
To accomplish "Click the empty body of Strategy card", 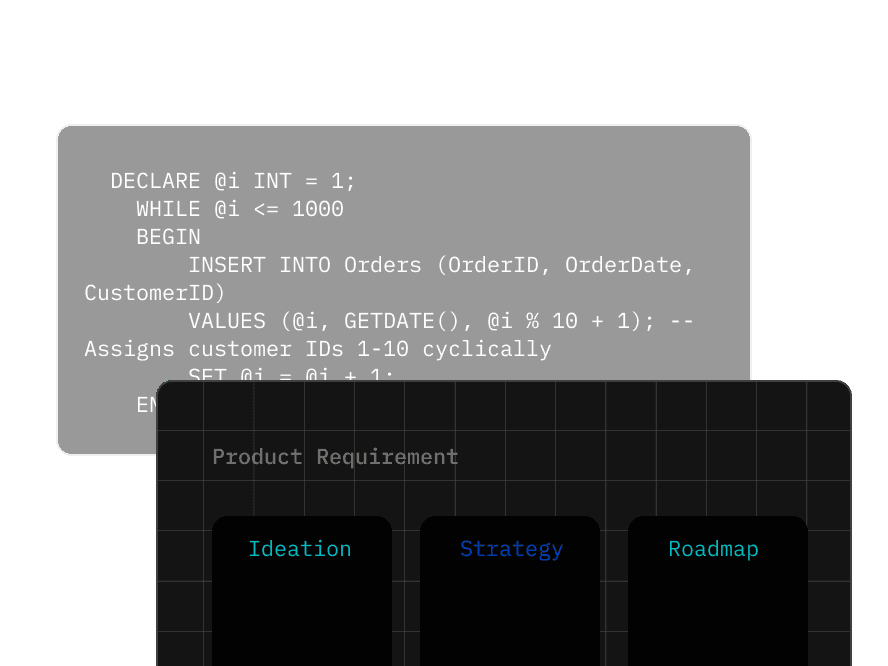I will (510, 615).
